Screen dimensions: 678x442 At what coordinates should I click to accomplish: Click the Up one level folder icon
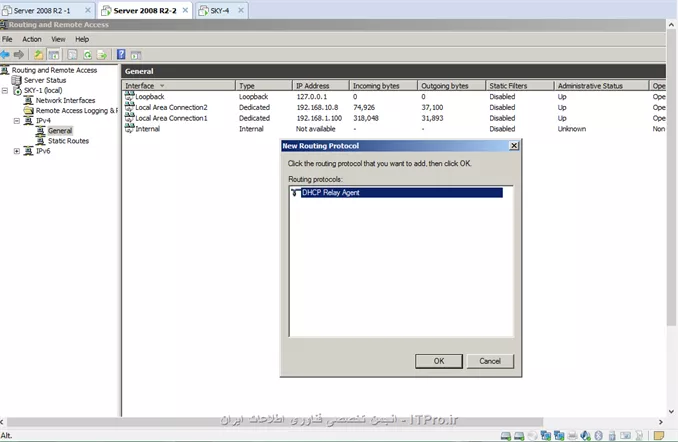[38, 54]
